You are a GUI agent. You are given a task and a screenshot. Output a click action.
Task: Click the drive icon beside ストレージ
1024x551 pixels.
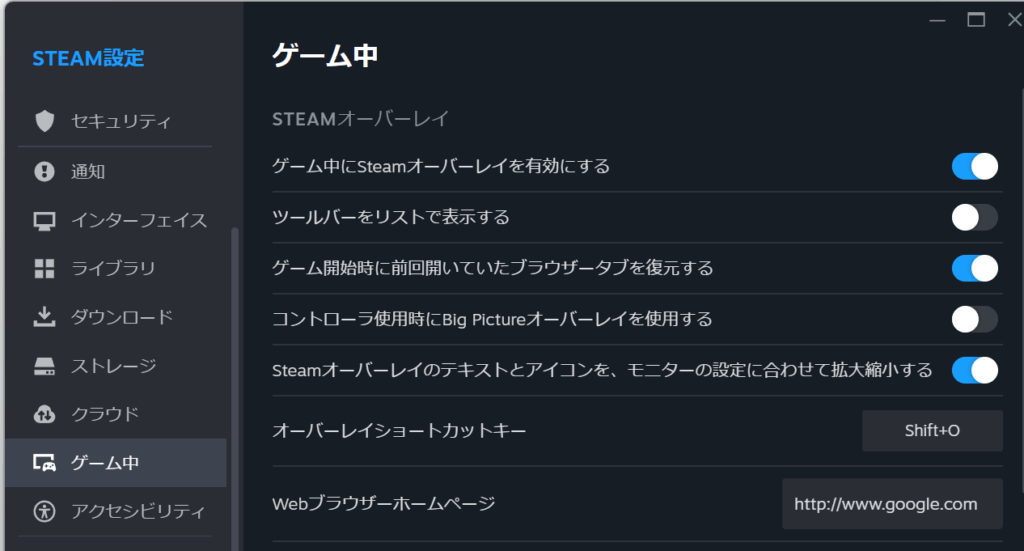click(x=44, y=366)
